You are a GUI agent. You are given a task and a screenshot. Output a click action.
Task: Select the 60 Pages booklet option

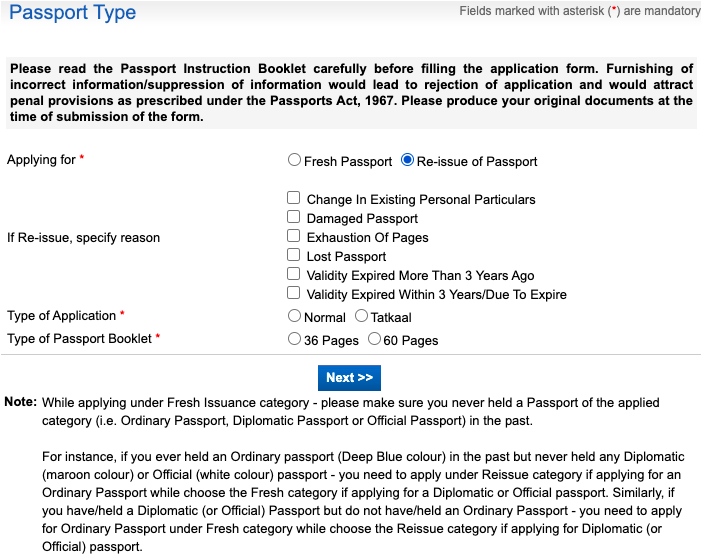click(x=374, y=339)
